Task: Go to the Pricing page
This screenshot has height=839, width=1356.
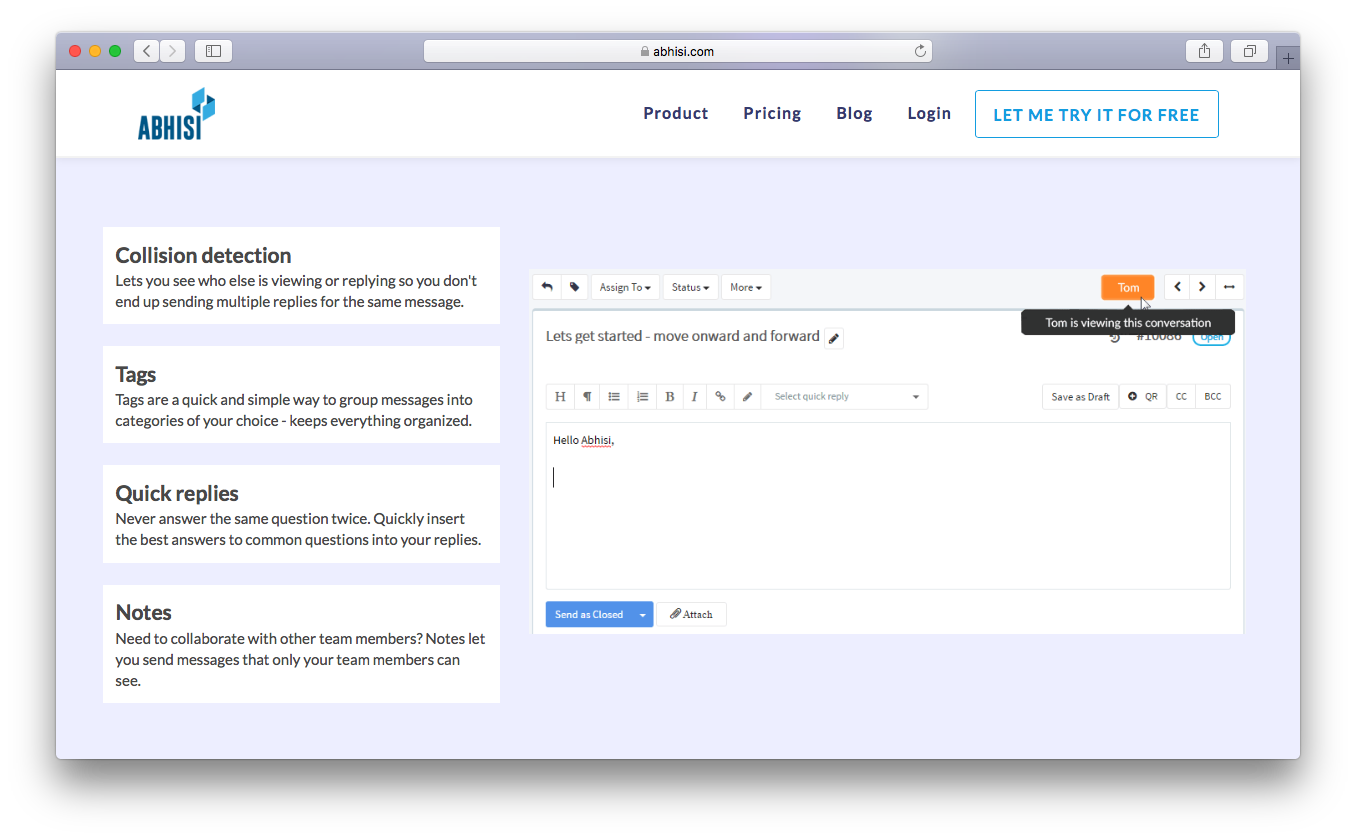Action: (x=772, y=114)
